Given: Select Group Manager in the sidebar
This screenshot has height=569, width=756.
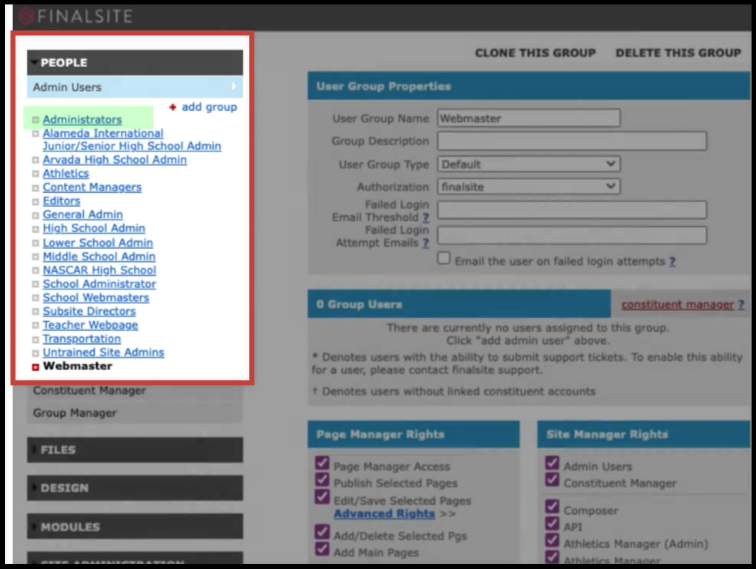Looking at the screenshot, I should click(x=75, y=413).
